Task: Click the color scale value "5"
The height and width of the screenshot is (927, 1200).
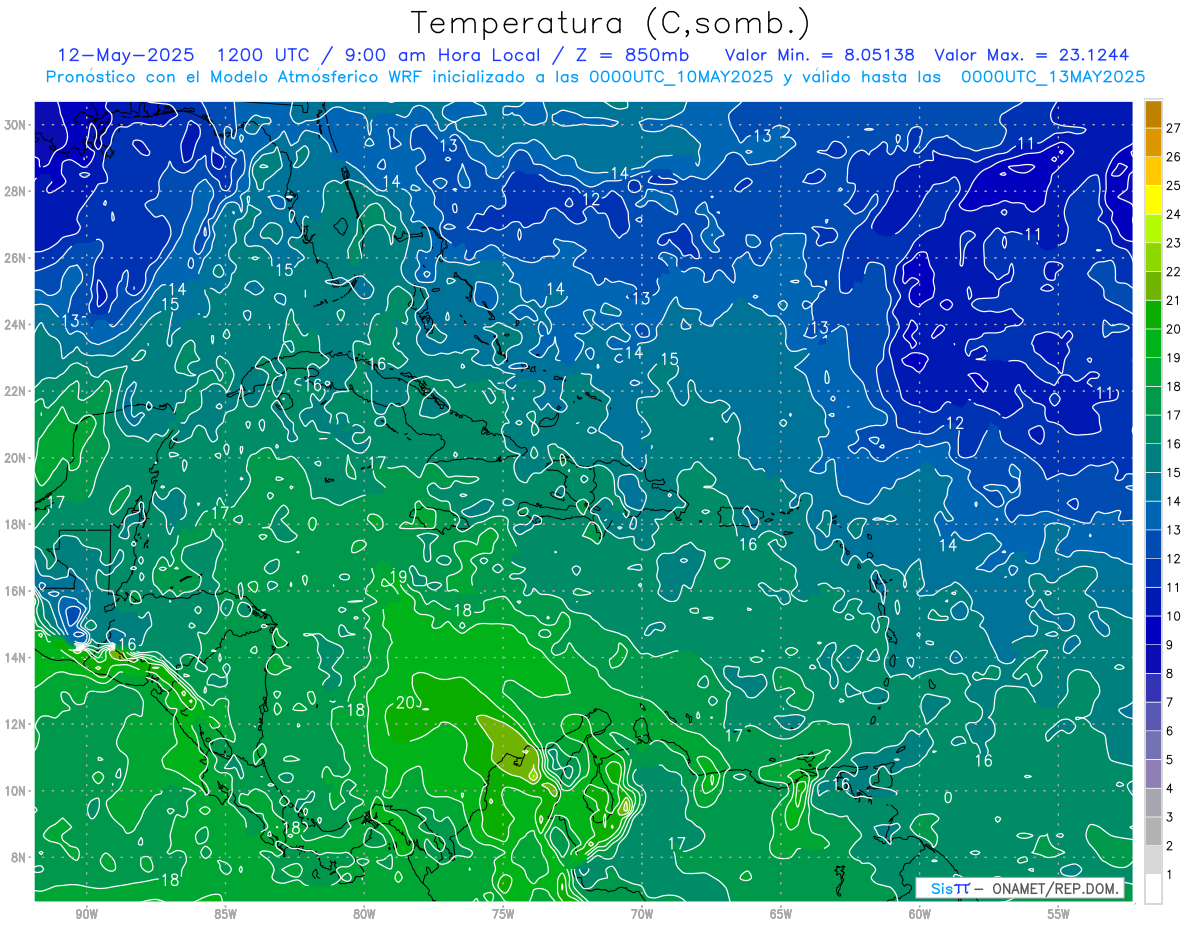Action: click(1169, 760)
